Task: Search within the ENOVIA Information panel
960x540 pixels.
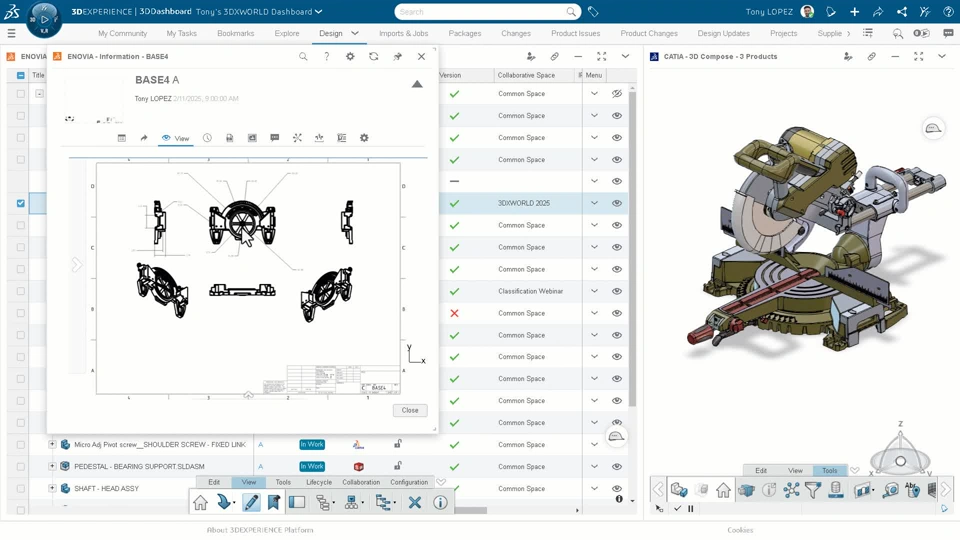Action: (x=303, y=56)
